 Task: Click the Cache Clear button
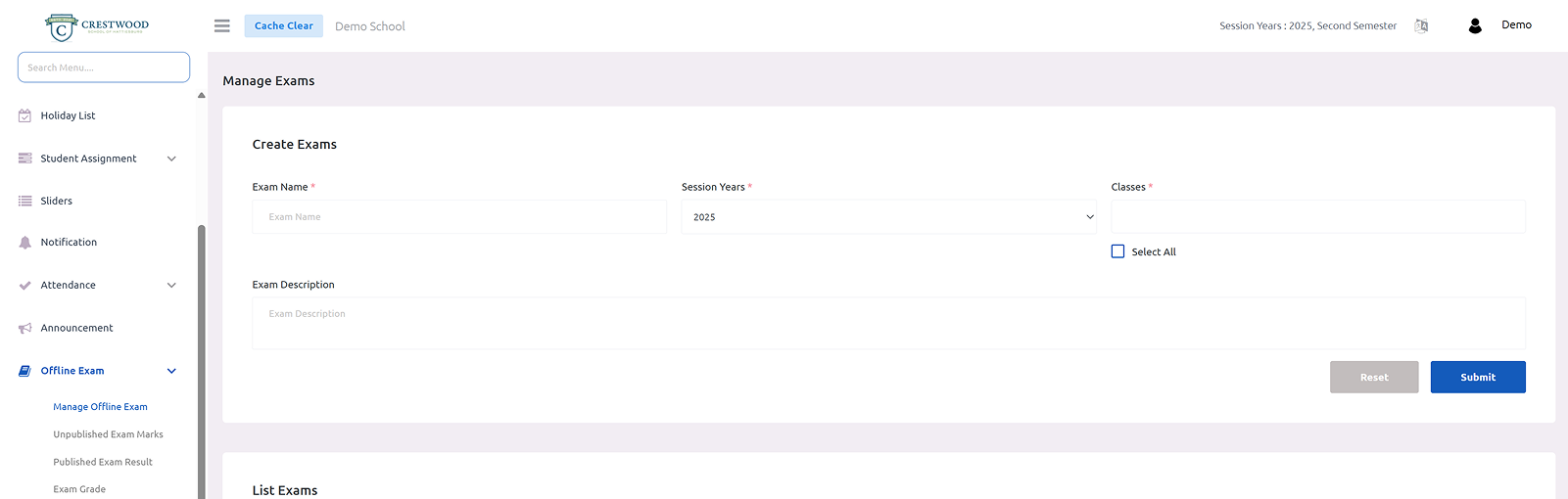283,26
